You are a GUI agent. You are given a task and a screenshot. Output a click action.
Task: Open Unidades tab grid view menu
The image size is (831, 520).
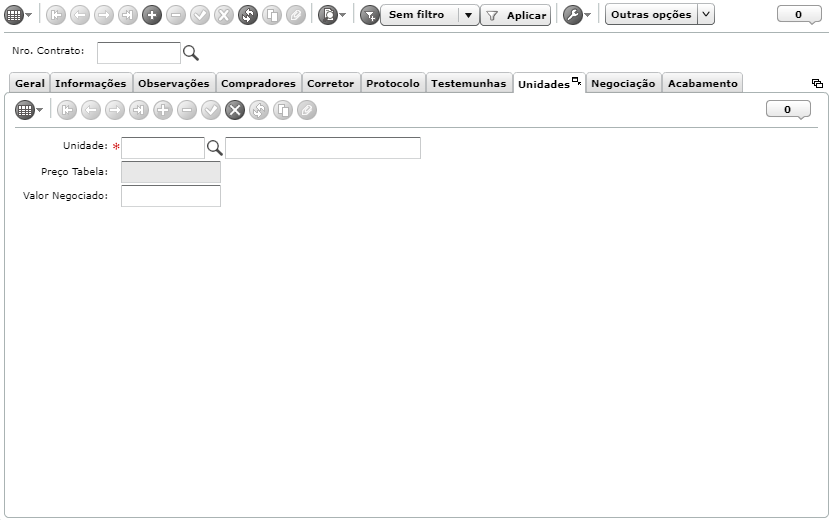(29, 110)
